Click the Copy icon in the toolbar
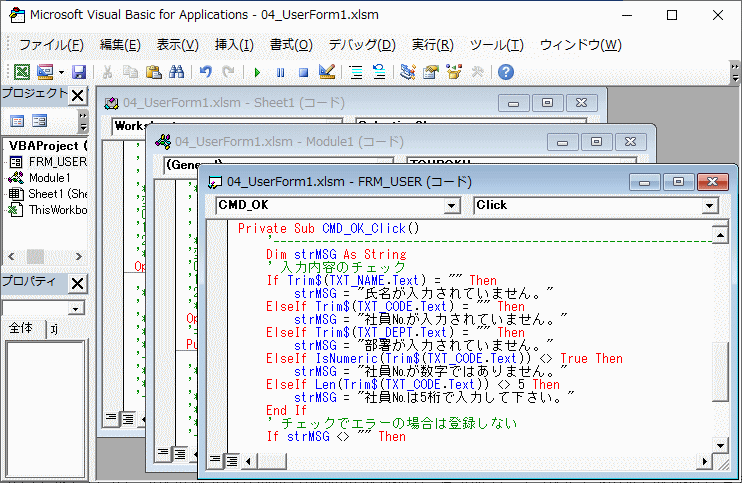The height and width of the screenshot is (483, 742). point(130,72)
